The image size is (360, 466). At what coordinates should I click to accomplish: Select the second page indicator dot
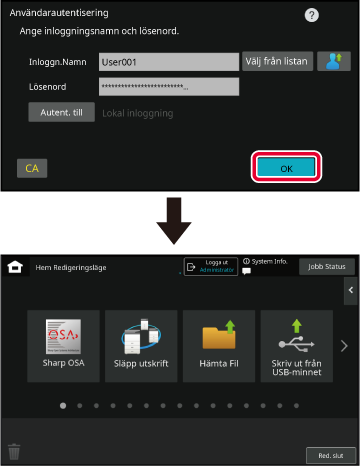click(x=80, y=406)
